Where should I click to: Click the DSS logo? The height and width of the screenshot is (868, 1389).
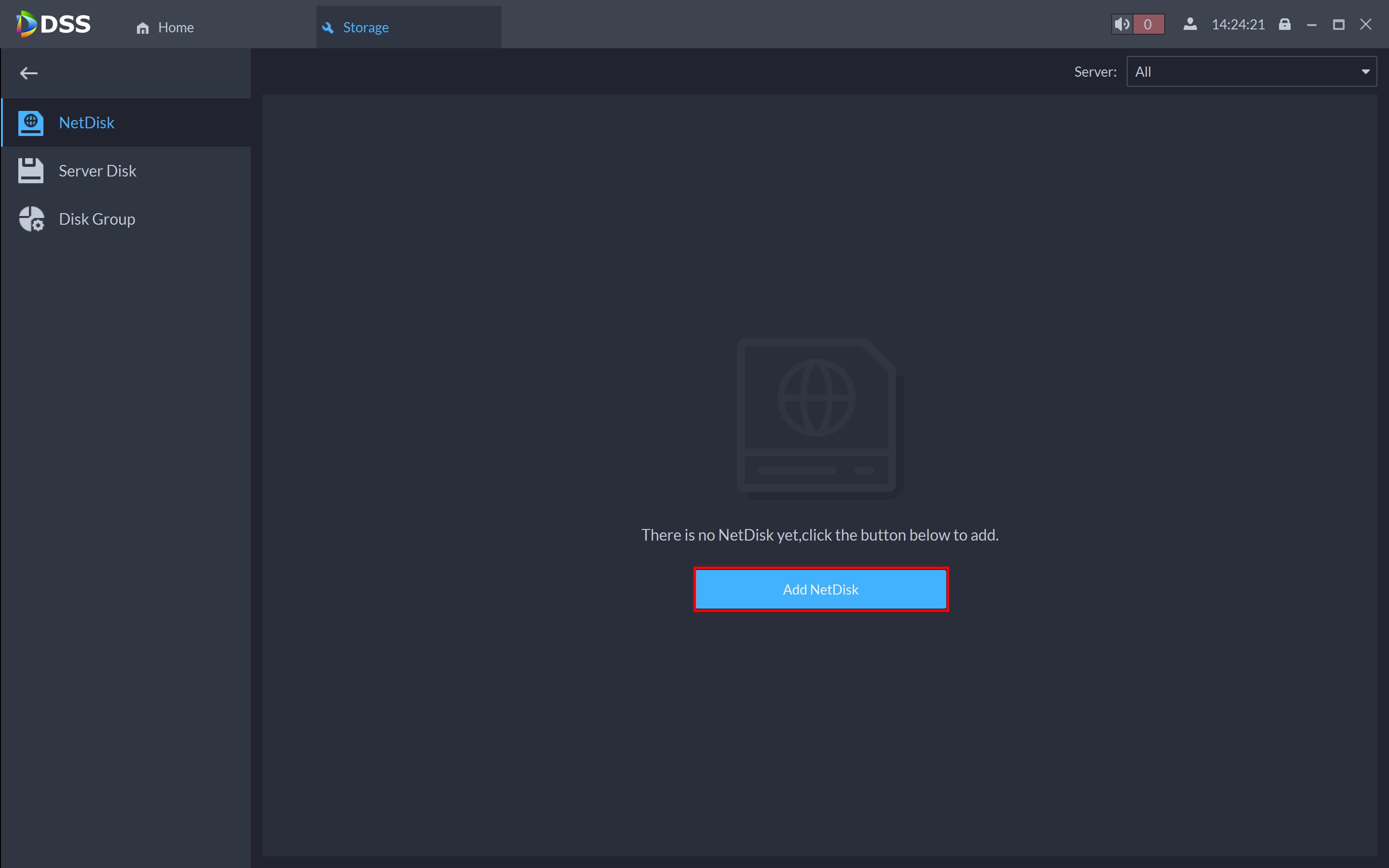click(x=54, y=24)
